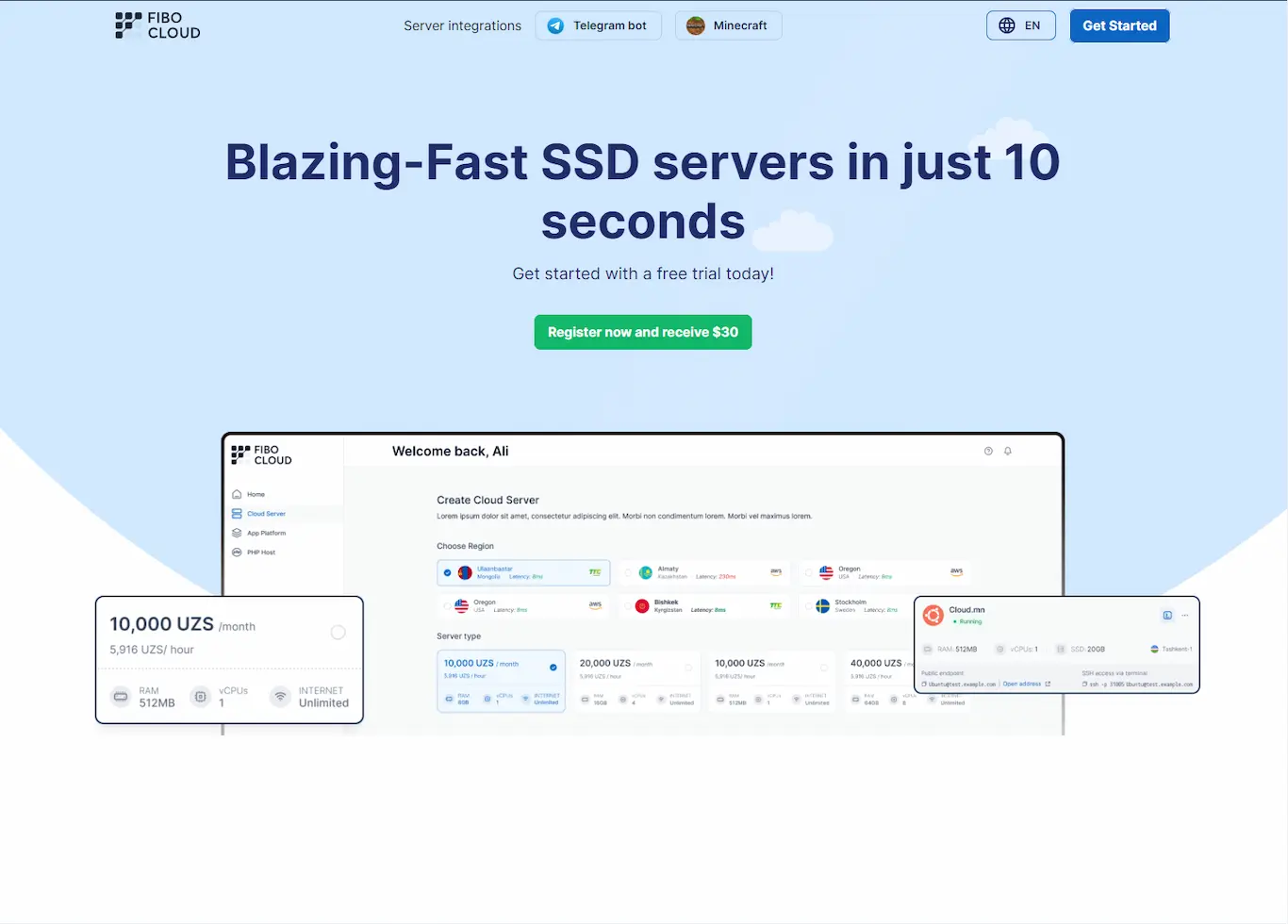1288x924 pixels.
Task: Select the Ulaanbaatar region radio button
Action: 448,572
